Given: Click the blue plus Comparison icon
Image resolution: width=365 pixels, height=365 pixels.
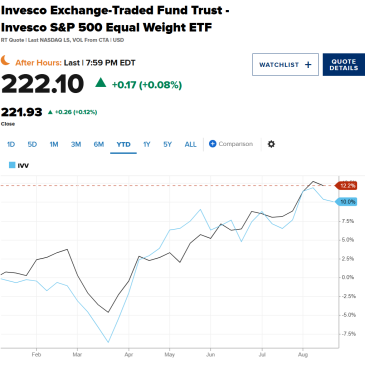Looking at the screenshot, I should (213, 144).
